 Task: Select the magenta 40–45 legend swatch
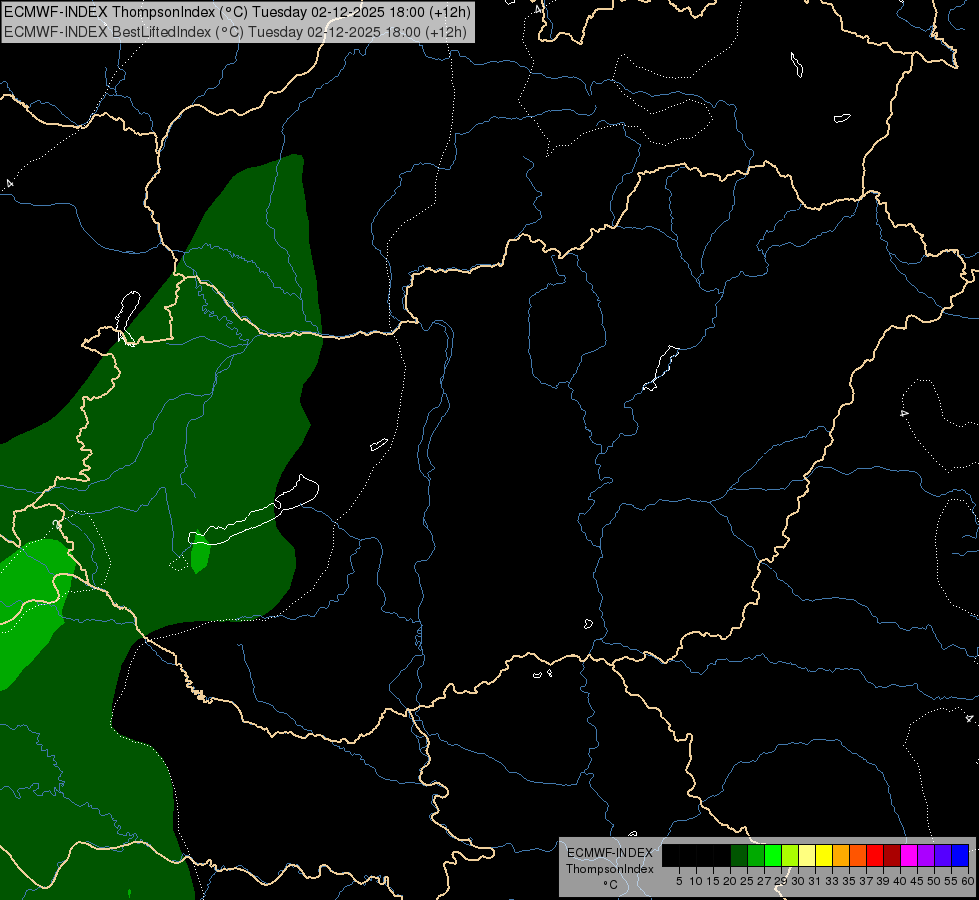coord(909,855)
